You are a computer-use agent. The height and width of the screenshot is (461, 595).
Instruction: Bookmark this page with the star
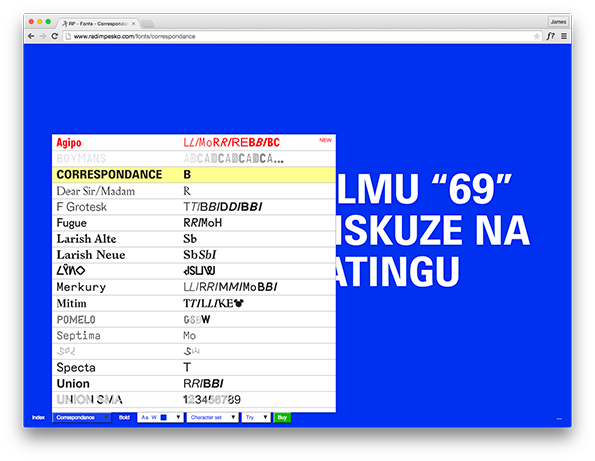pos(537,36)
